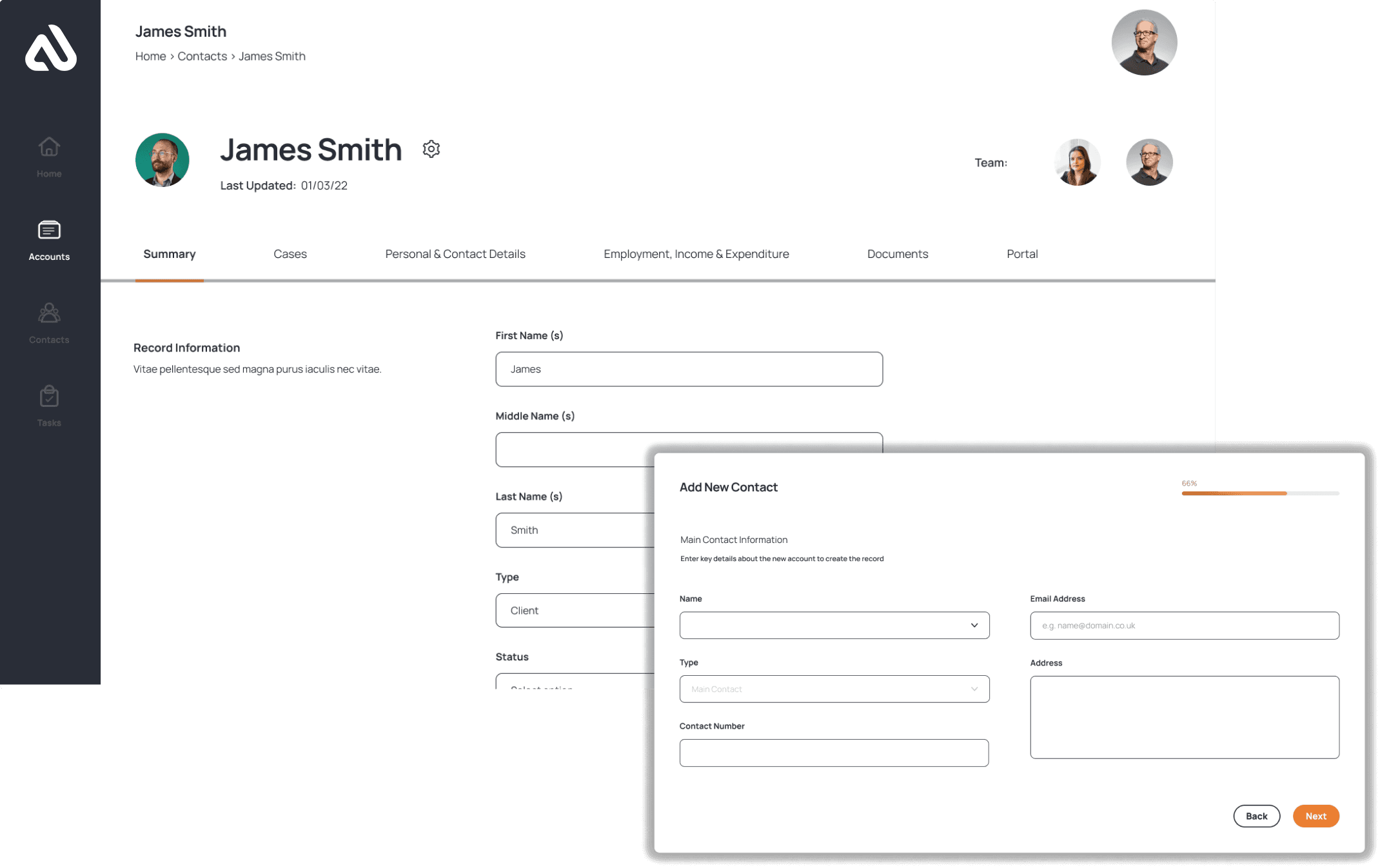This screenshot has width=1380, height=868.
Task: Click the Contact Number input field
Action: pyautogui.click(x=834, y=752)
